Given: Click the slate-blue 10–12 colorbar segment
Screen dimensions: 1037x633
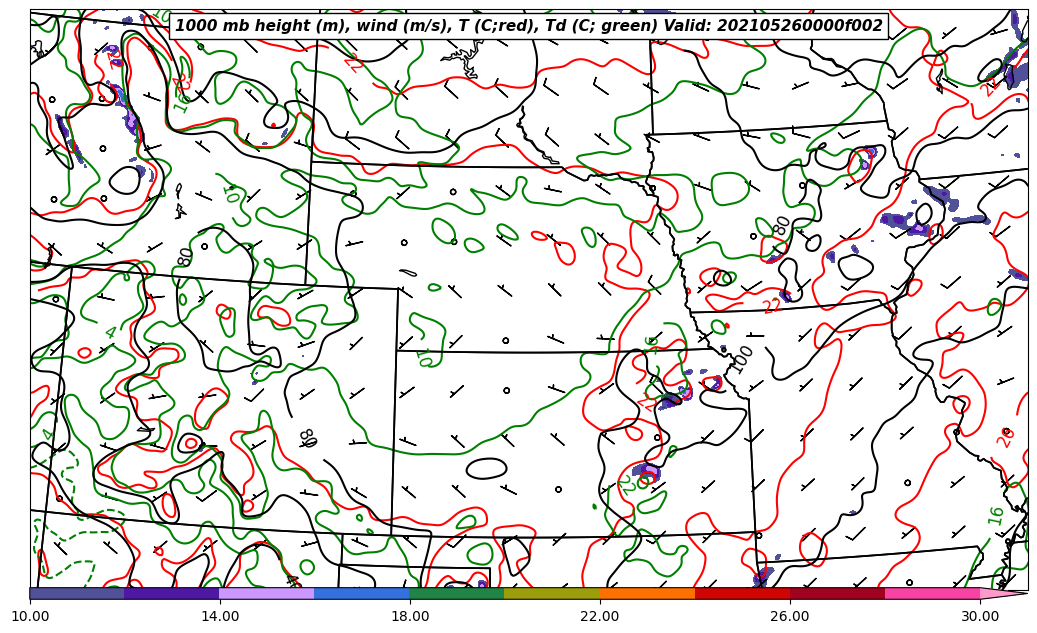Looking at the screenshot, I should click(x=77, y=593).
